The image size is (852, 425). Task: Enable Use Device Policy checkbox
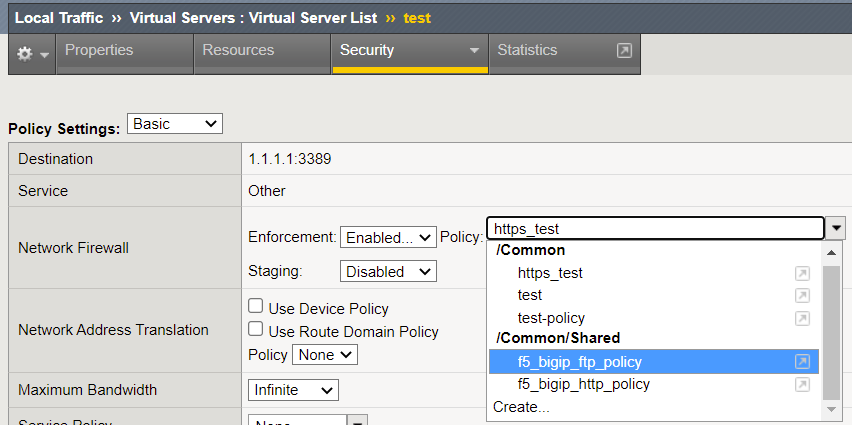point(256,307)
